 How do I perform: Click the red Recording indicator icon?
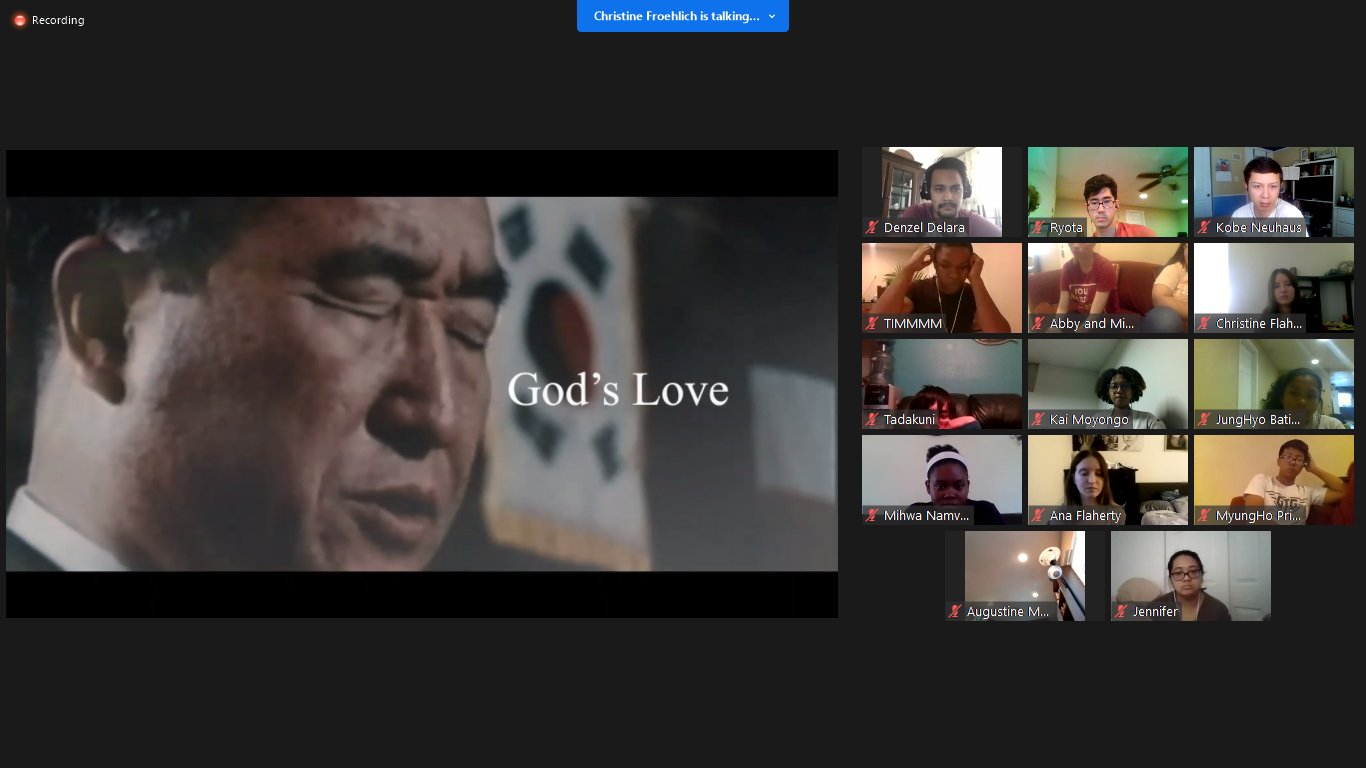[20, 20]
